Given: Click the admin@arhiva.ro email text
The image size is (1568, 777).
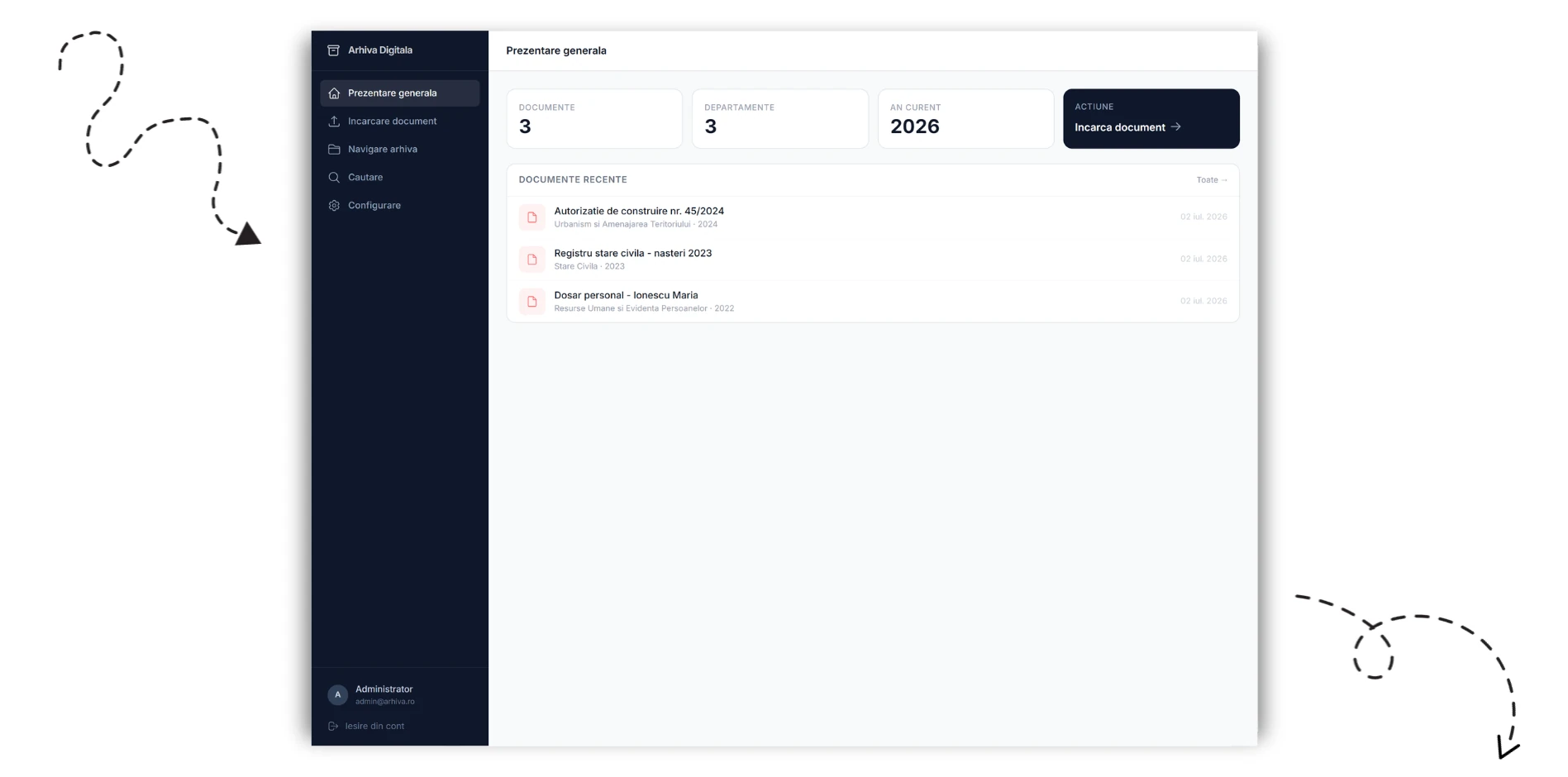Looking at the screenshot, I should [385, 702].
